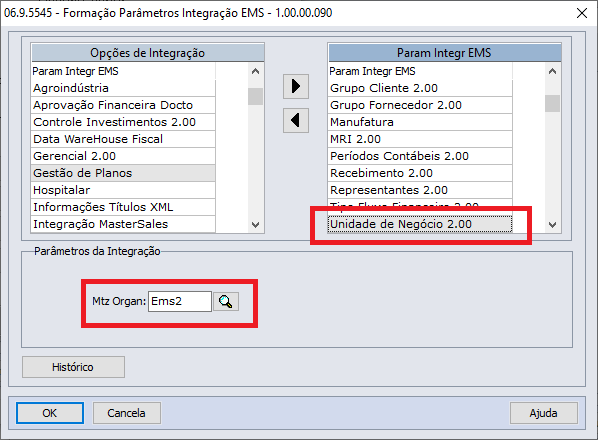Screen dimensions: 598x440
Task: Focus the Mtz Organ input field
Action: click(180, 302)
